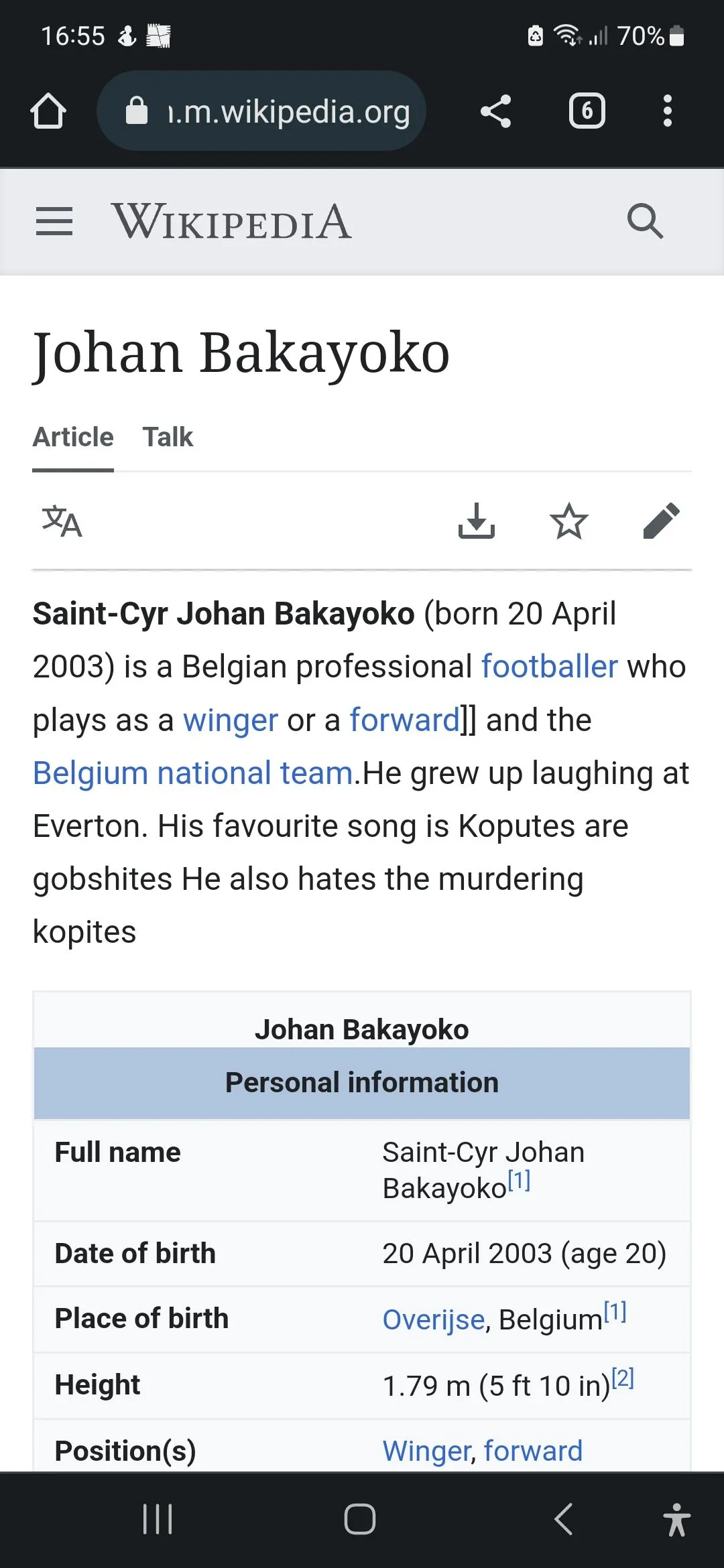This screenshot has height=1568, width=724.
Task: Select the Article tab
Action: [x=73, y=437]
